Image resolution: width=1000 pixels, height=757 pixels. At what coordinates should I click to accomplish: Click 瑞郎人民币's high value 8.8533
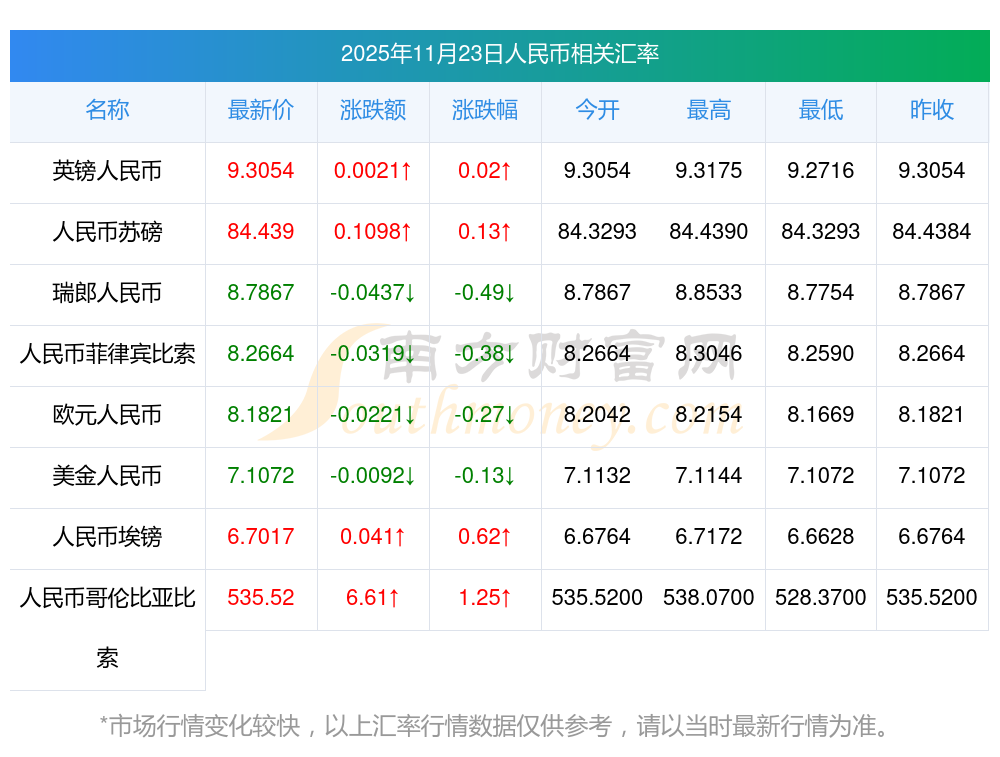tap(709, 293)
